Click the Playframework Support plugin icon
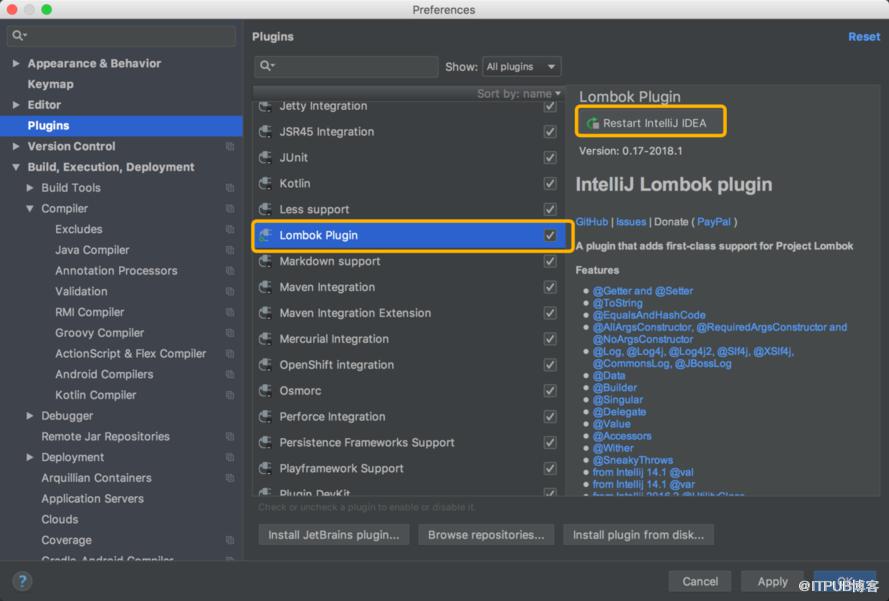The height and width of the screenshot is (601, 889). (265, 468)
